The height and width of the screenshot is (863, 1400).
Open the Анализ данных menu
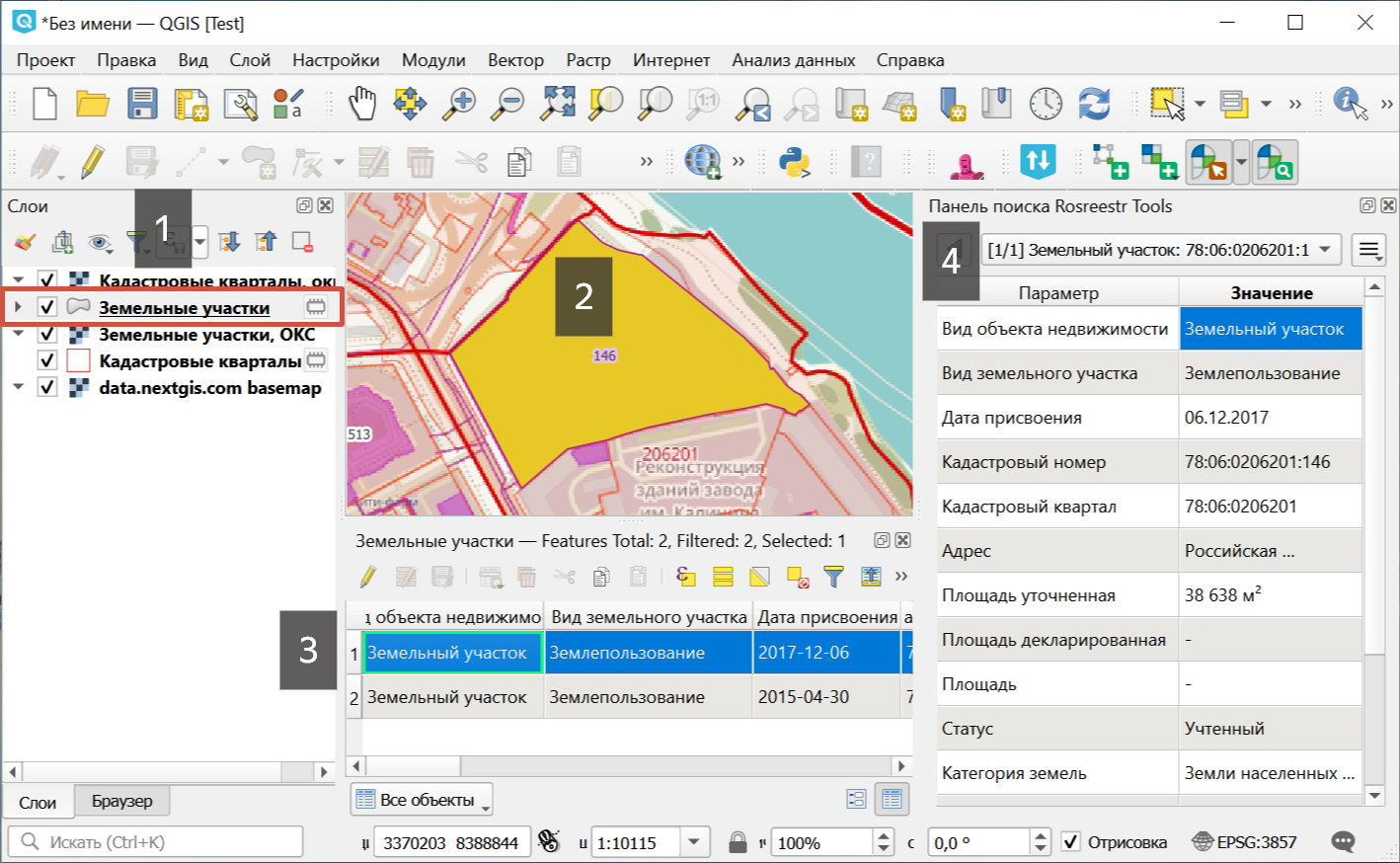(794, 60)
